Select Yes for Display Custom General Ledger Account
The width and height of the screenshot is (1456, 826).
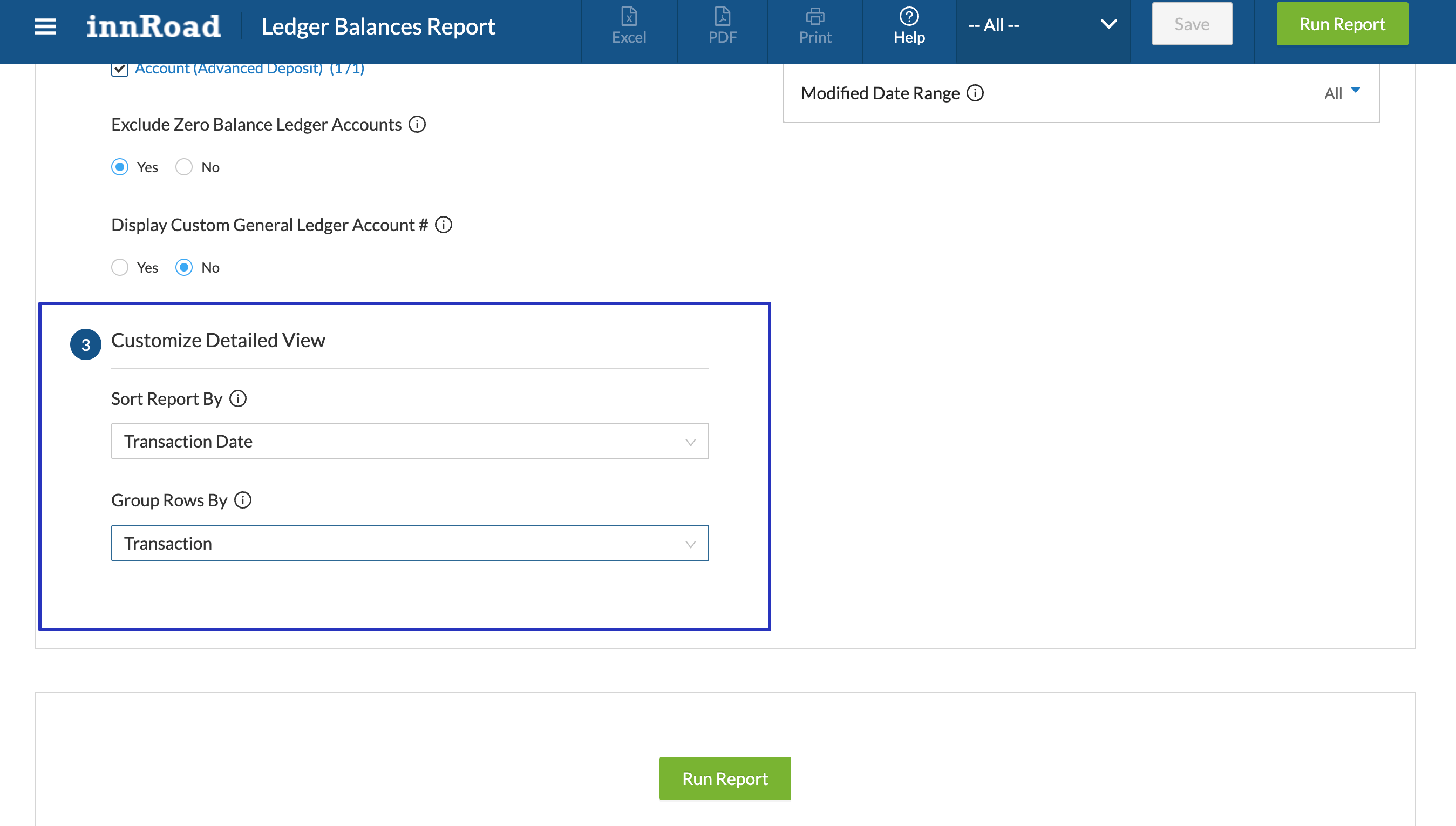click(120, 267)
